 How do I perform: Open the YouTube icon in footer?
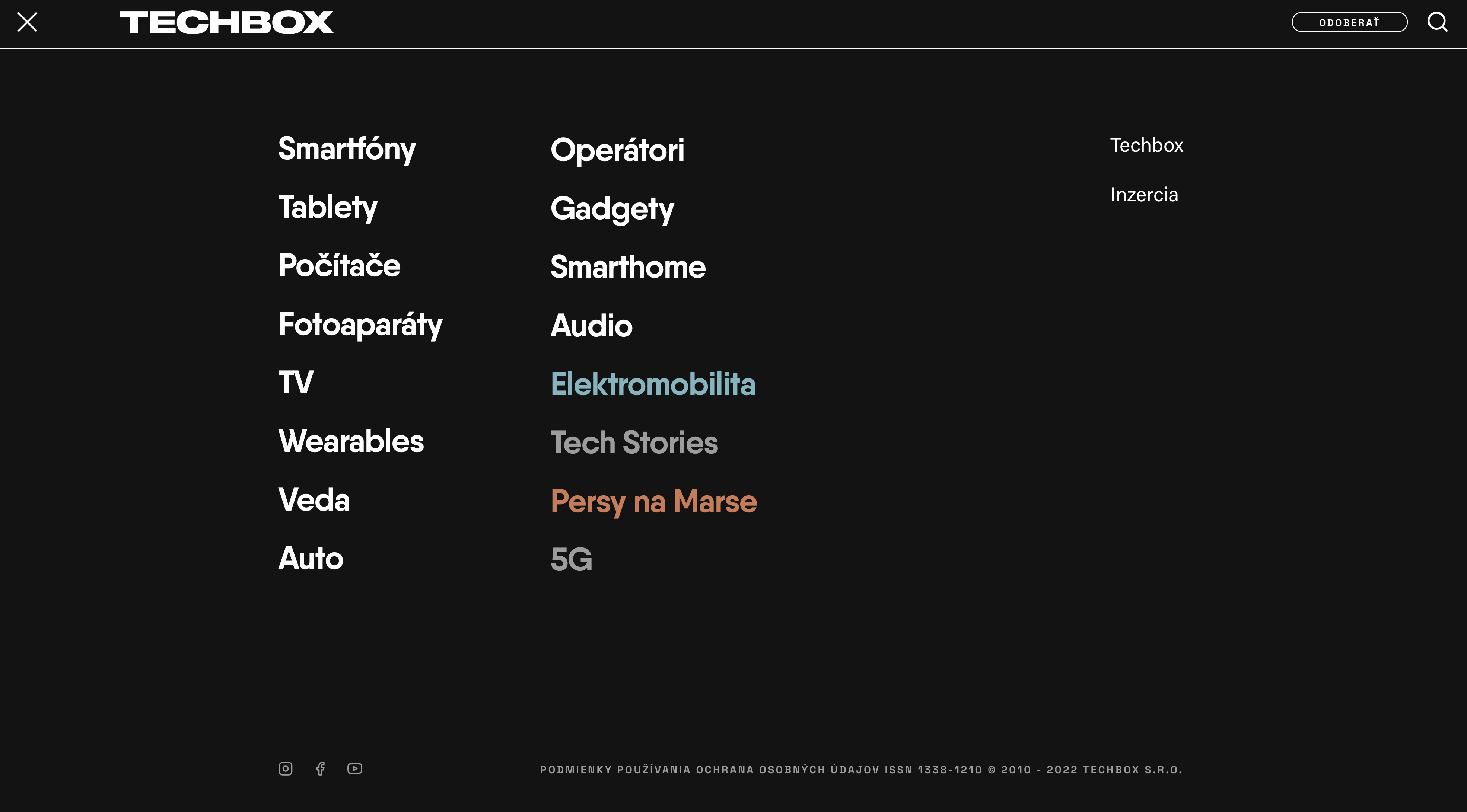[x=355, y=769]
